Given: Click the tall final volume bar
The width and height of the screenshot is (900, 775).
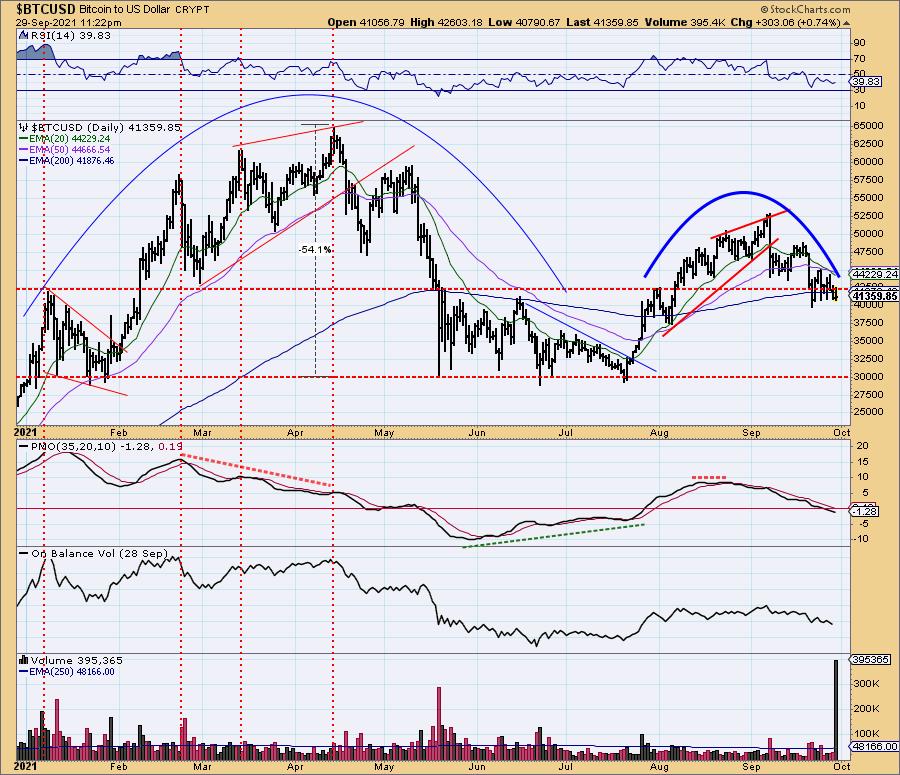Looking at the screenshot, I should (836, 710).
